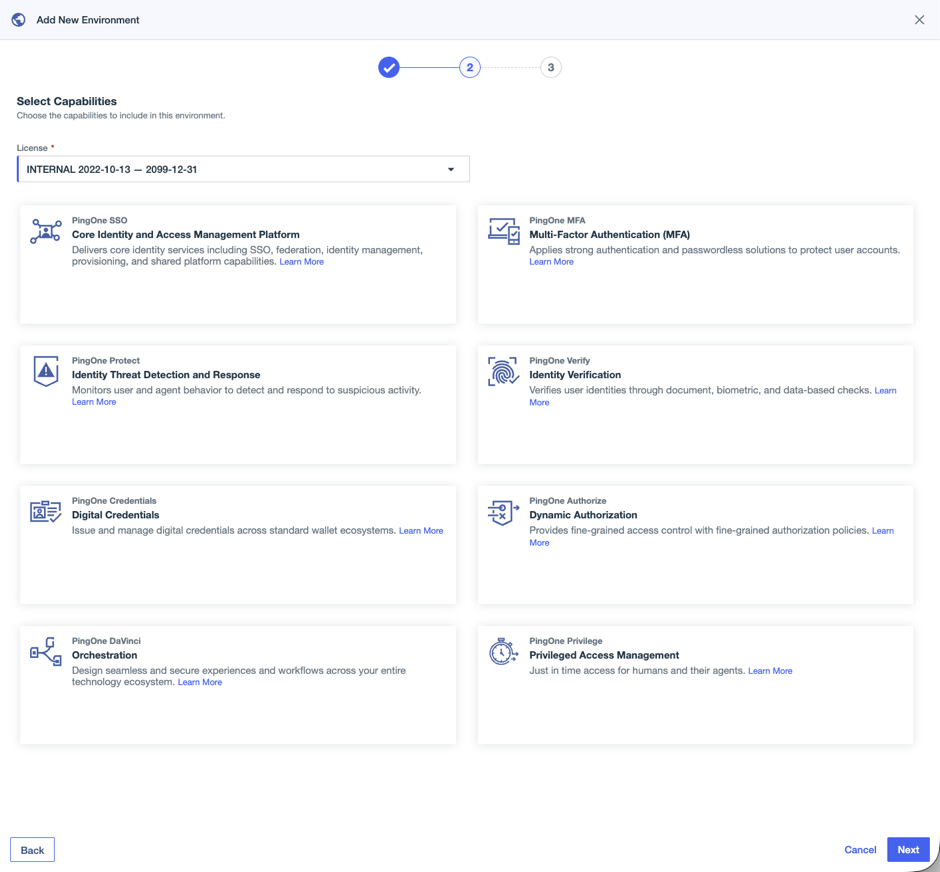Viewport: 940px width, 872px height.
Task: Click the PingOne SSO product label
Action: pyautogui.click(x=100, y=221)
